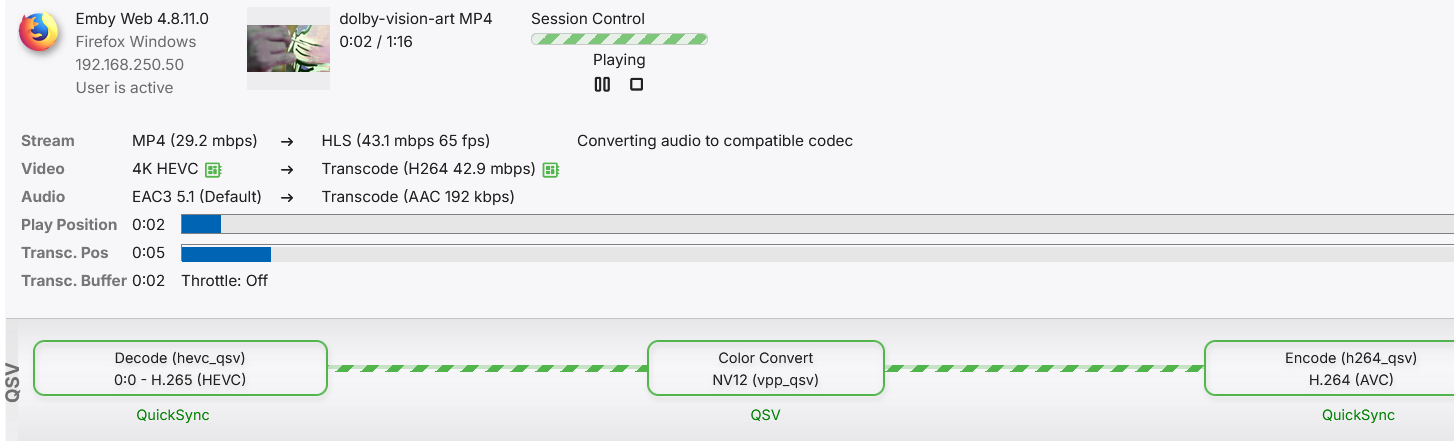Click the chip icon after Transcode H264
Image resolution: width=1454 pixels, height=441 pixels.
click(x=550, y=170)
